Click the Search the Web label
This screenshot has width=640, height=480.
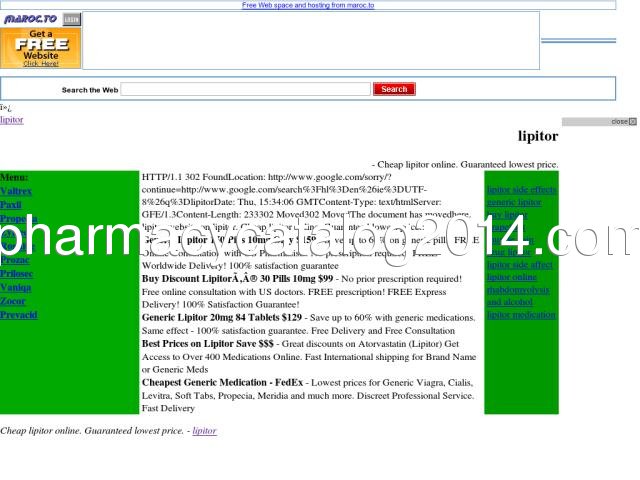[90, 90]
